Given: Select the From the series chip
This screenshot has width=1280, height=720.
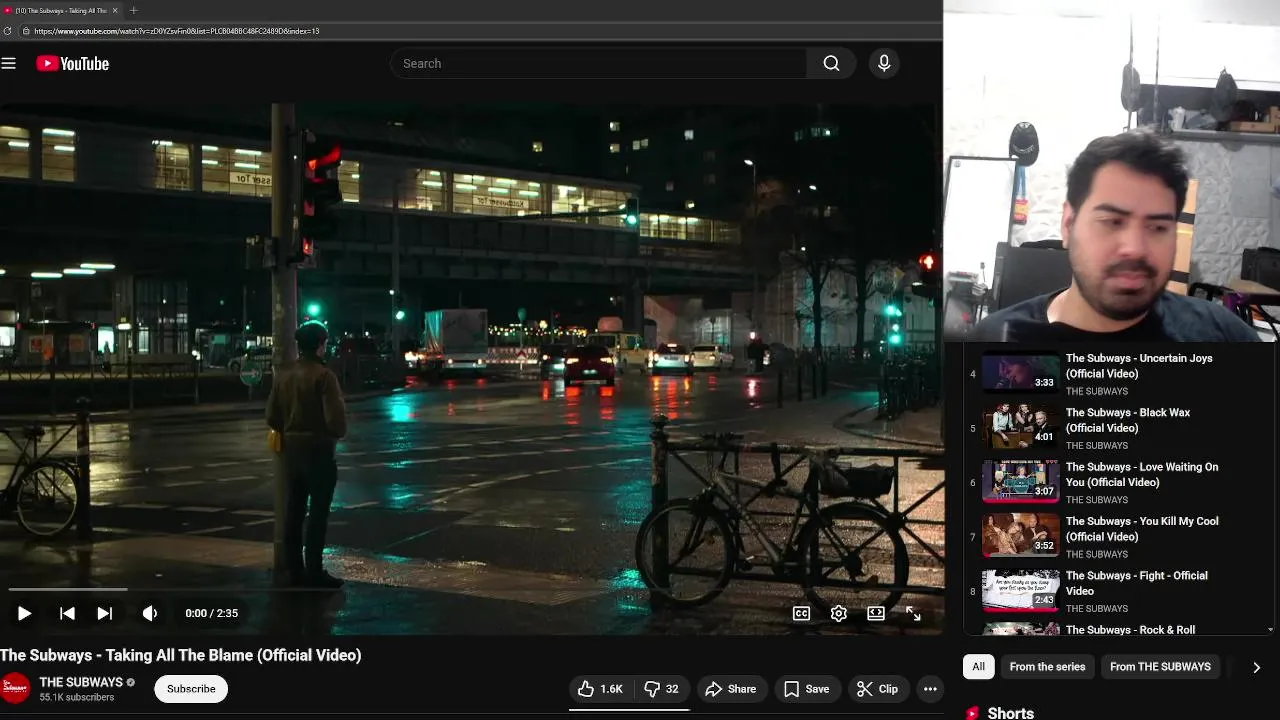Looking at the screenshot, I should (x=1047, y=667).
